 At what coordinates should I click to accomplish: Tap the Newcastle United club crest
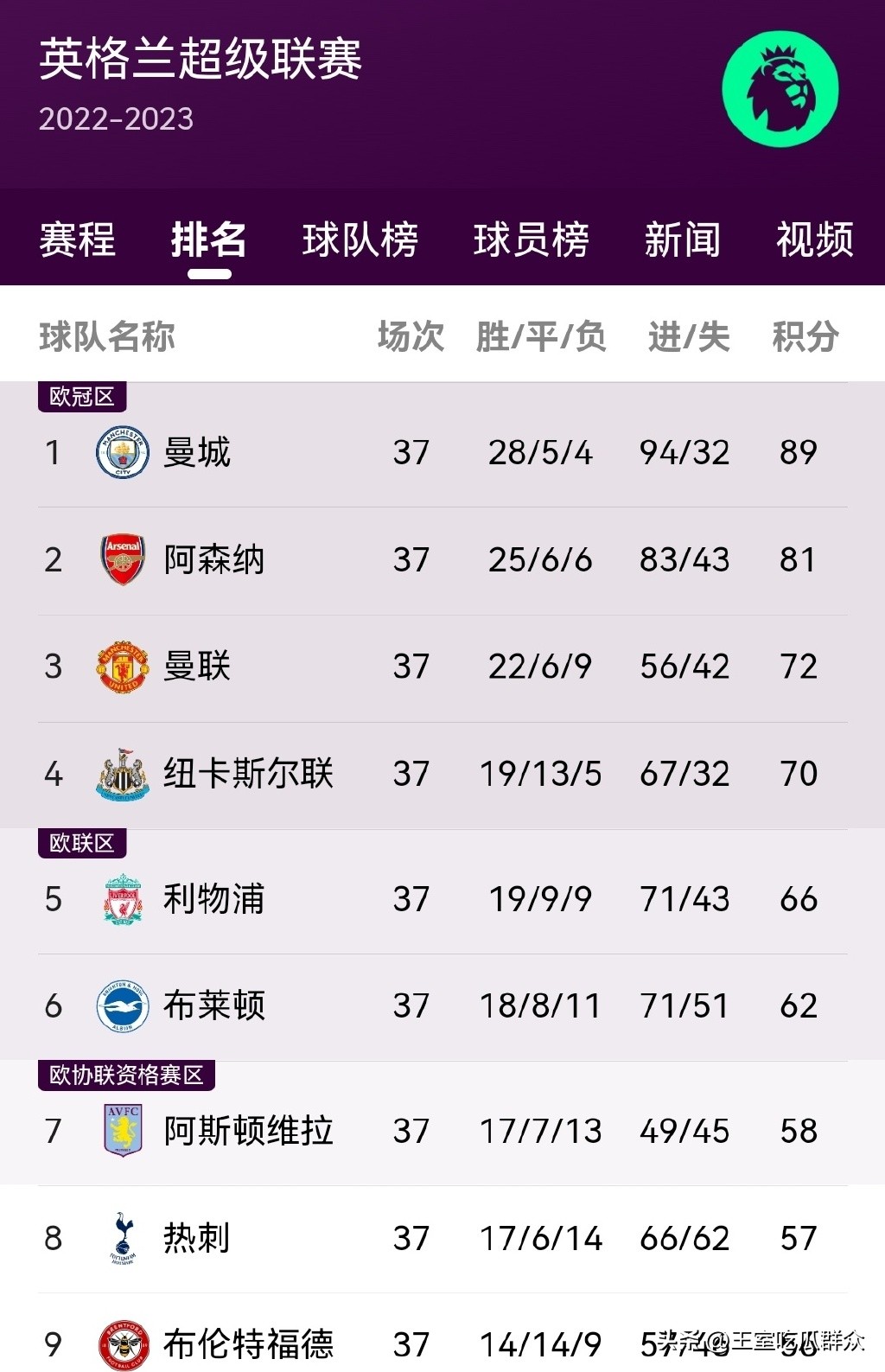123,774
